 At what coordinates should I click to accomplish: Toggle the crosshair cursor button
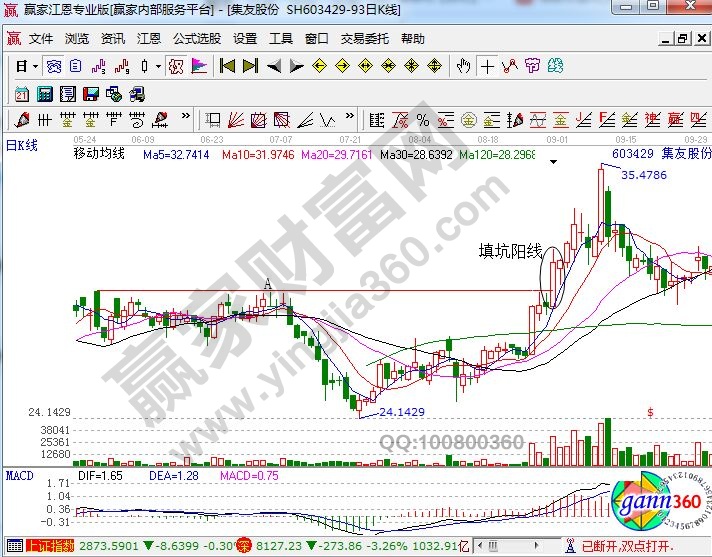point(487,66)
